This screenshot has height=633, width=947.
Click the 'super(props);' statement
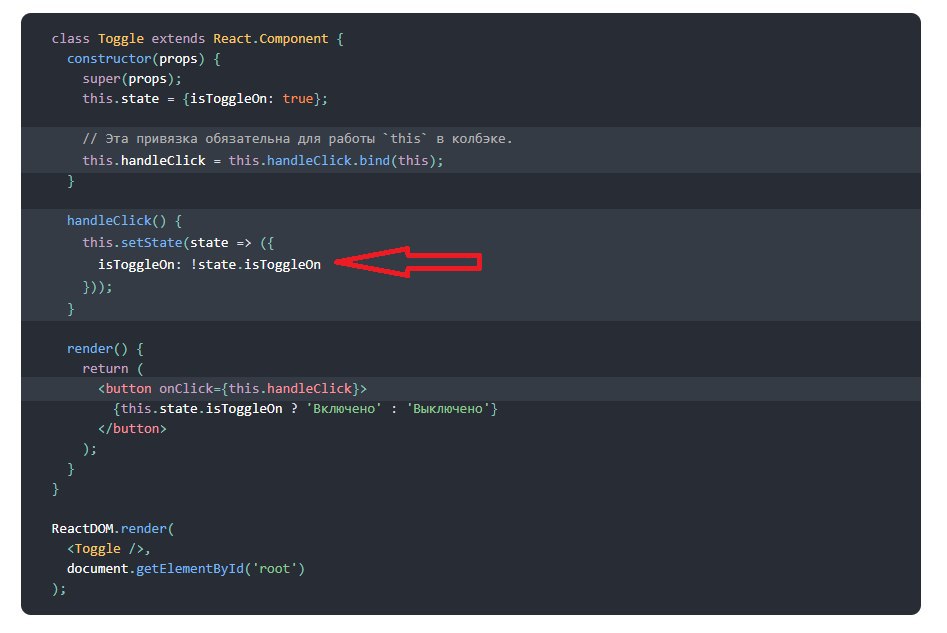pos(132,79)
